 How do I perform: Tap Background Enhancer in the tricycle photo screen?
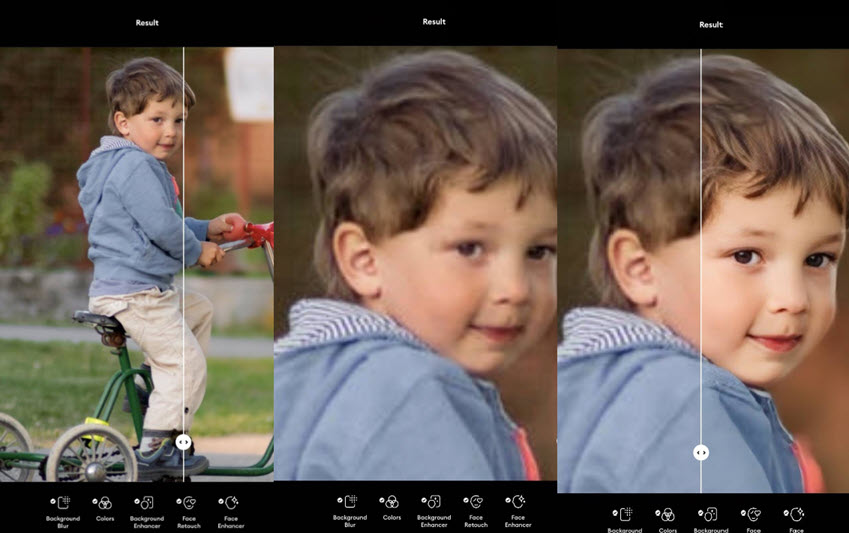146,511
